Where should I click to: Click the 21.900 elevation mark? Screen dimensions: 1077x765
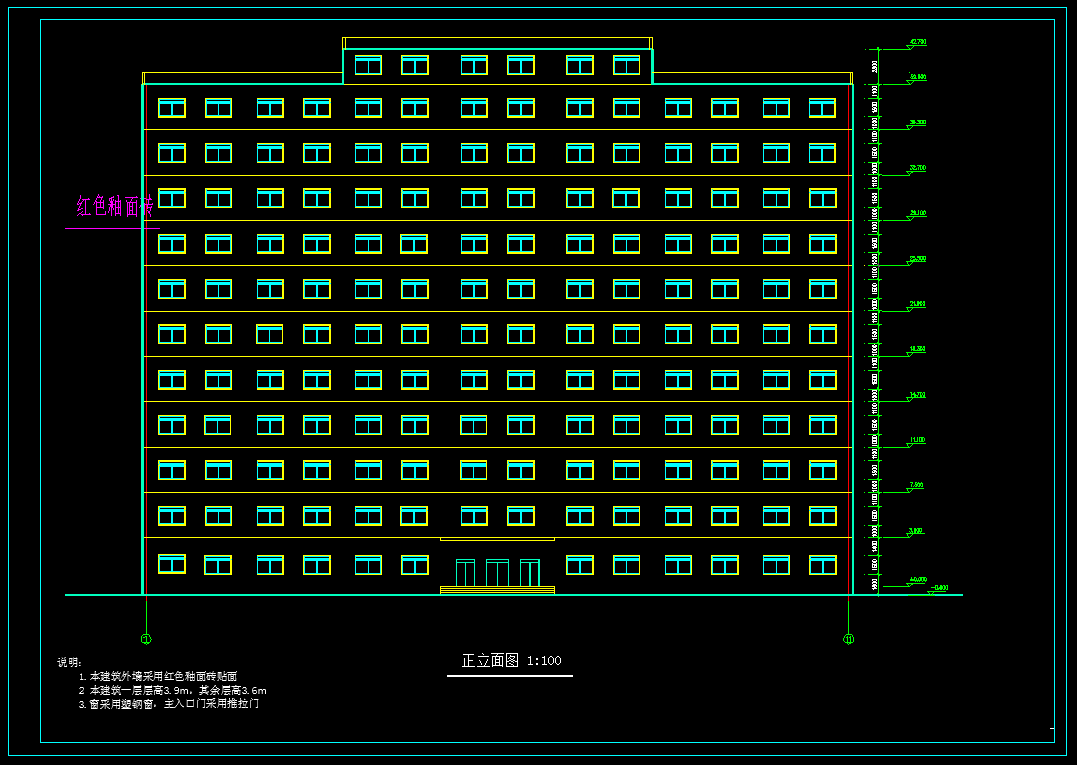(918, 304)
